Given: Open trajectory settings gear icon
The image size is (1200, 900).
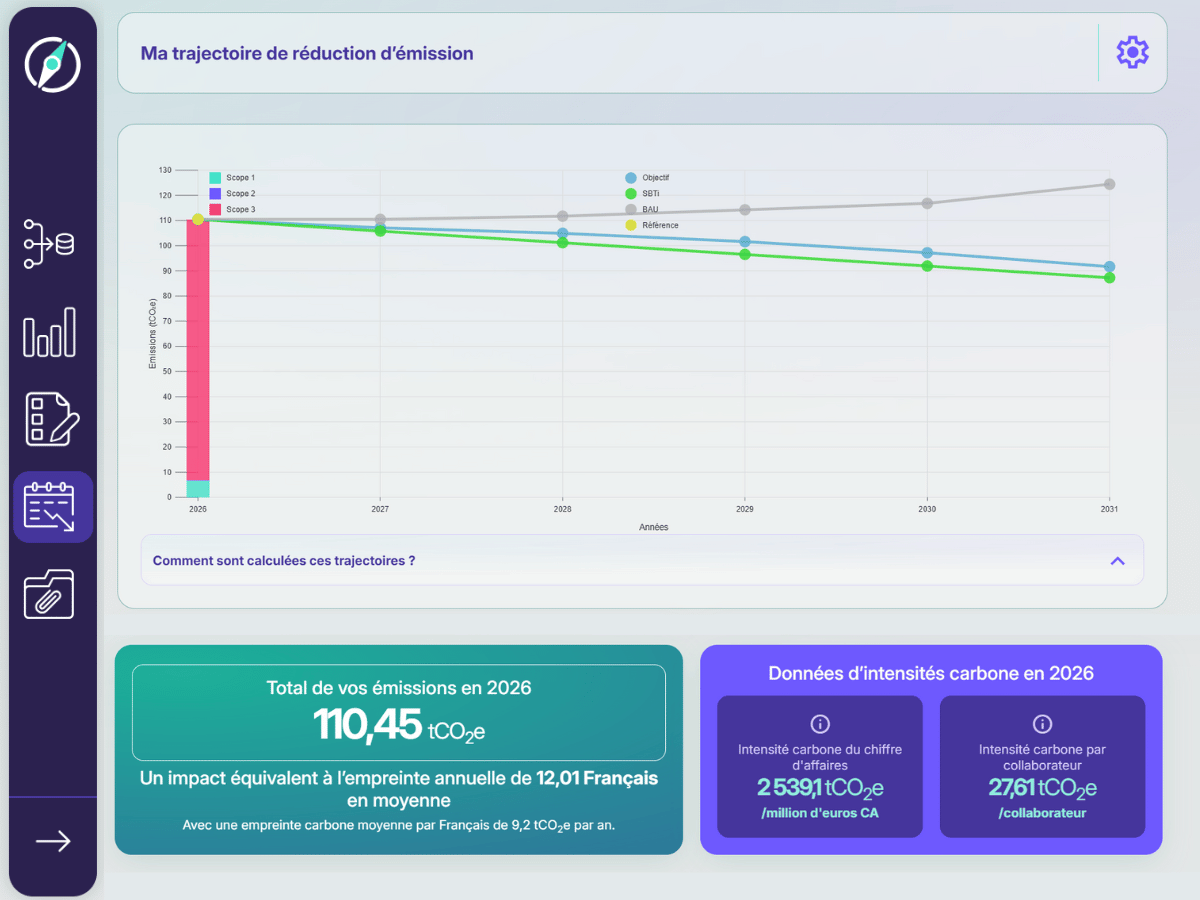Looking at the screenshot, I should 1132,53.
